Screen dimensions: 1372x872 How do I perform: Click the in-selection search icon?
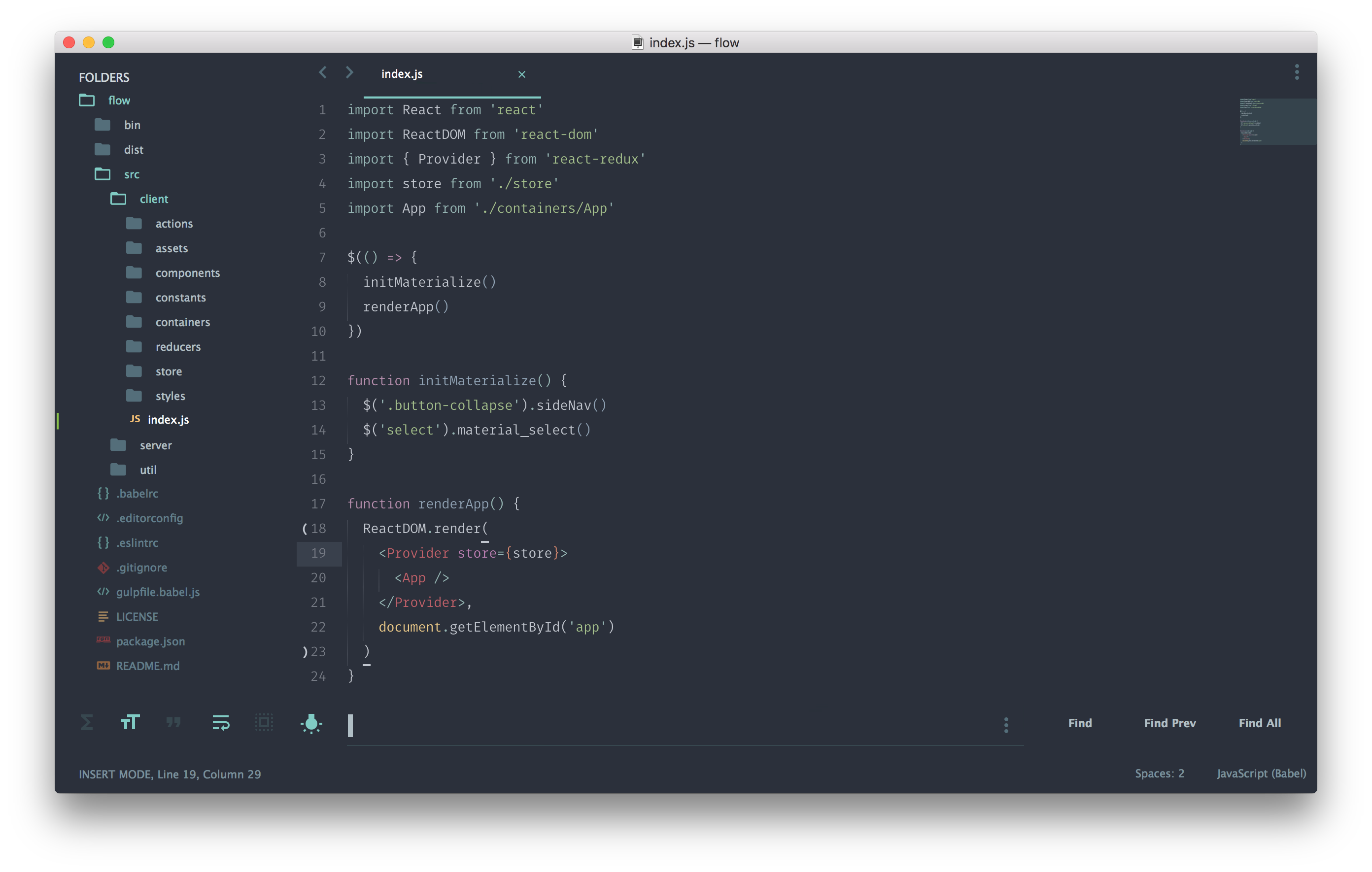(264, 723)
